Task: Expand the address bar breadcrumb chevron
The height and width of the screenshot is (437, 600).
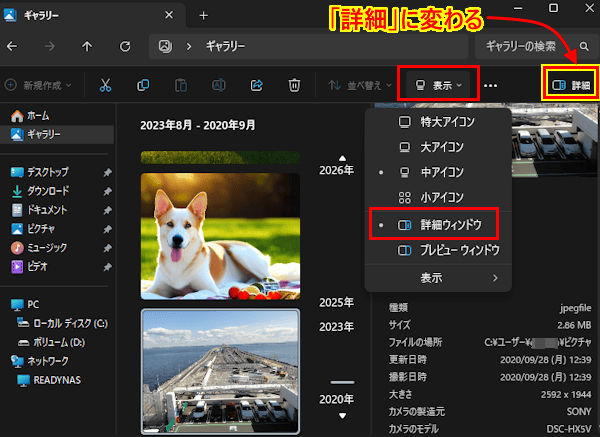Action: click(x=189, y=46)
